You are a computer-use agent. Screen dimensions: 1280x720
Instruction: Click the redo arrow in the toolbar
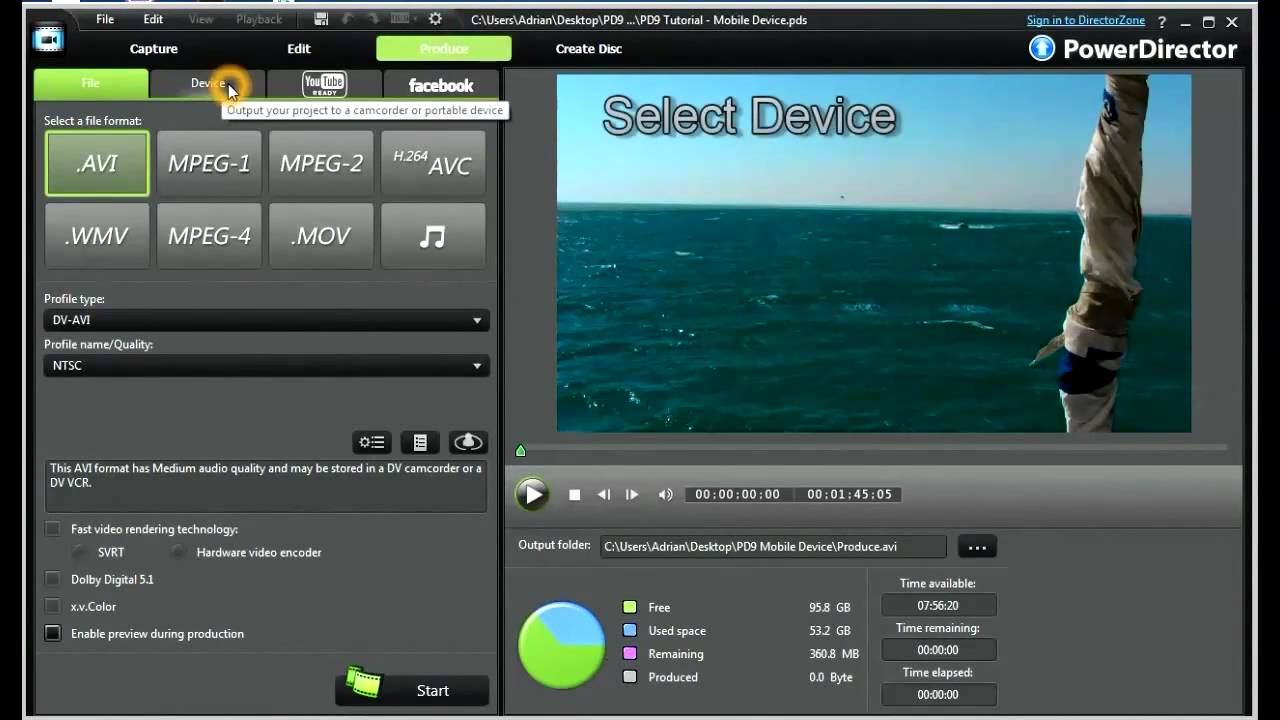click(376, 19)
